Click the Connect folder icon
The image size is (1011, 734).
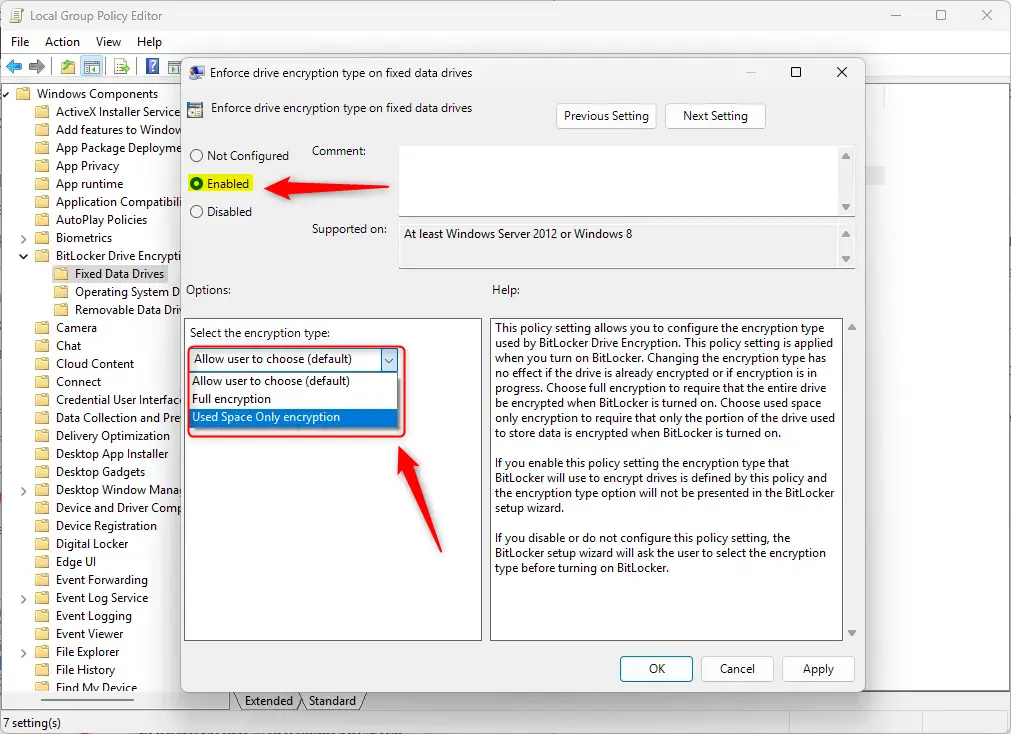(x=42, y=382)
